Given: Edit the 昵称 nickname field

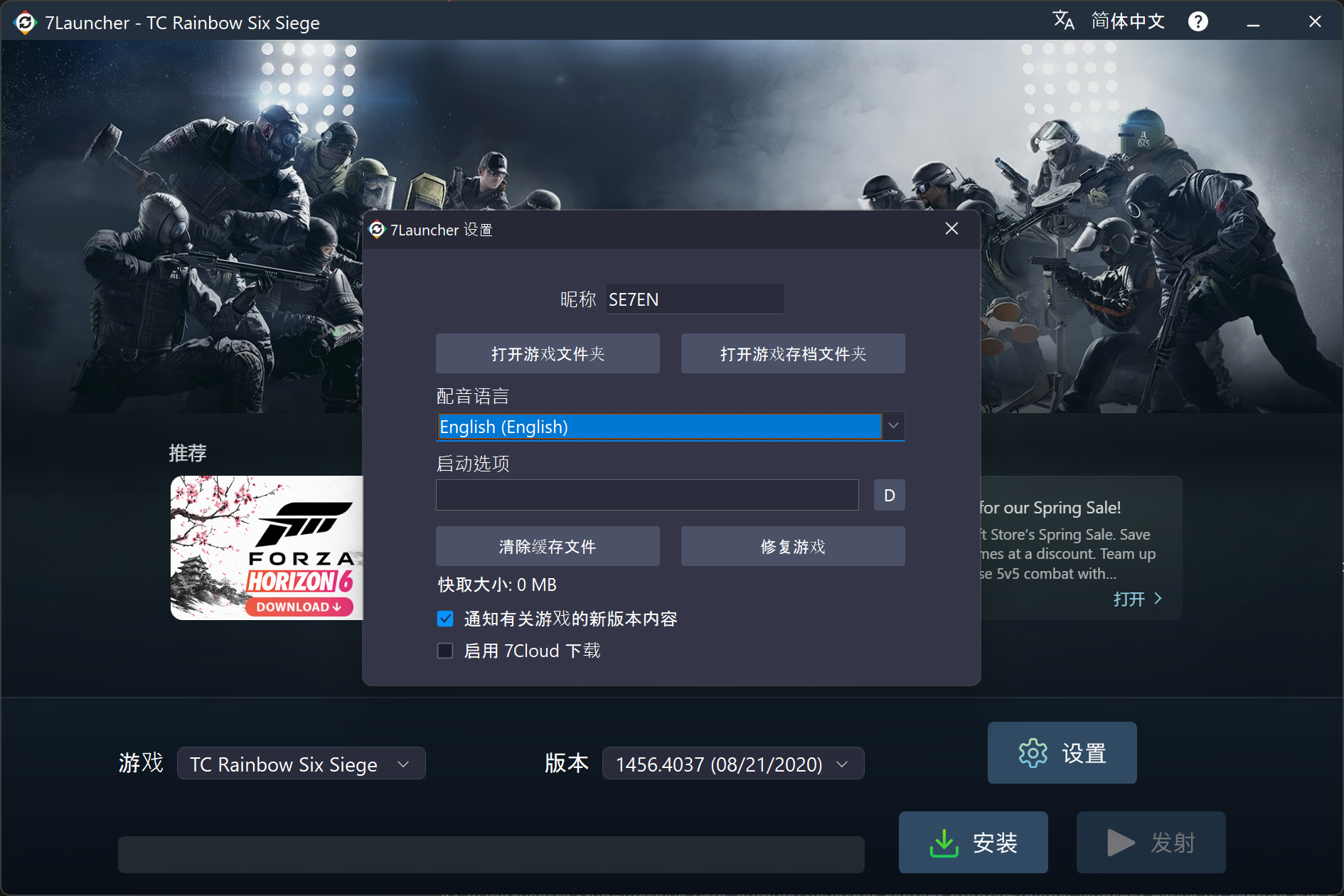Looking at the screenshot, I should [695, 299].
